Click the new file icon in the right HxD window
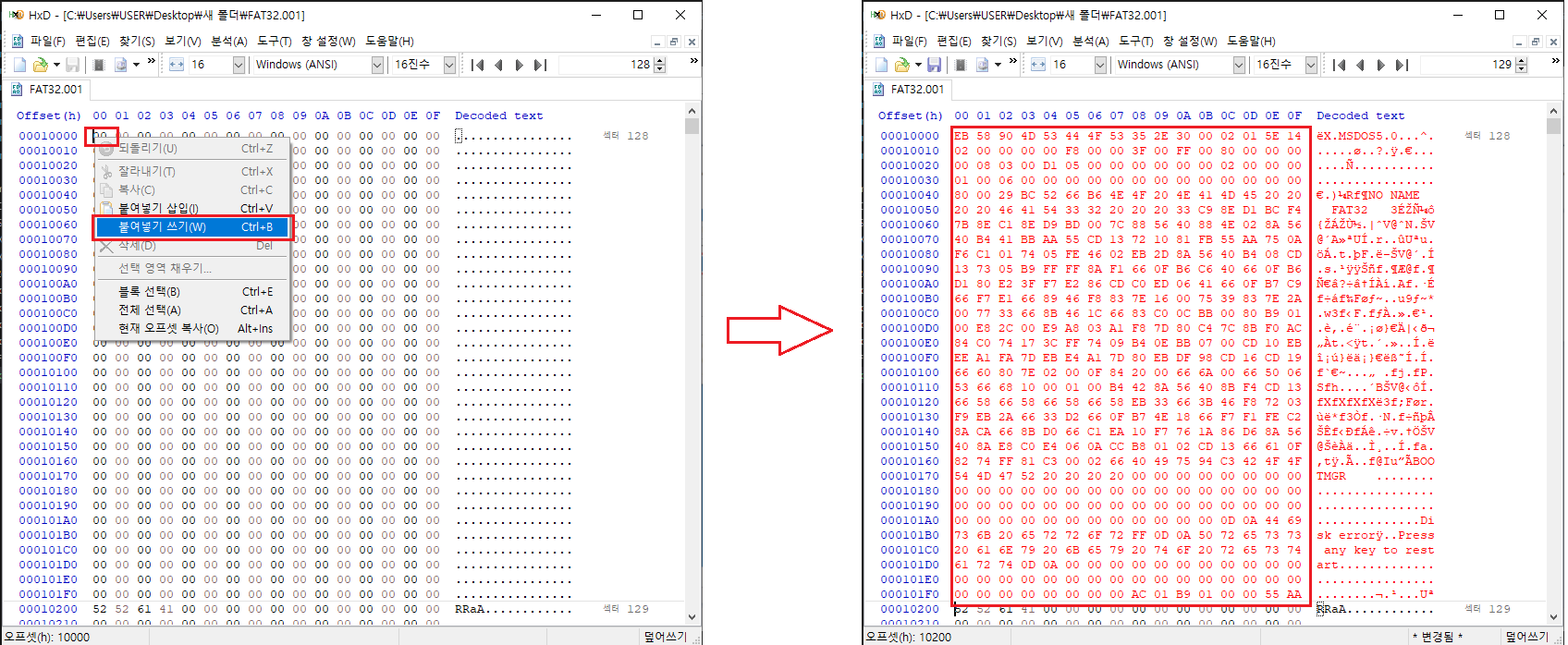 point(881,65)
